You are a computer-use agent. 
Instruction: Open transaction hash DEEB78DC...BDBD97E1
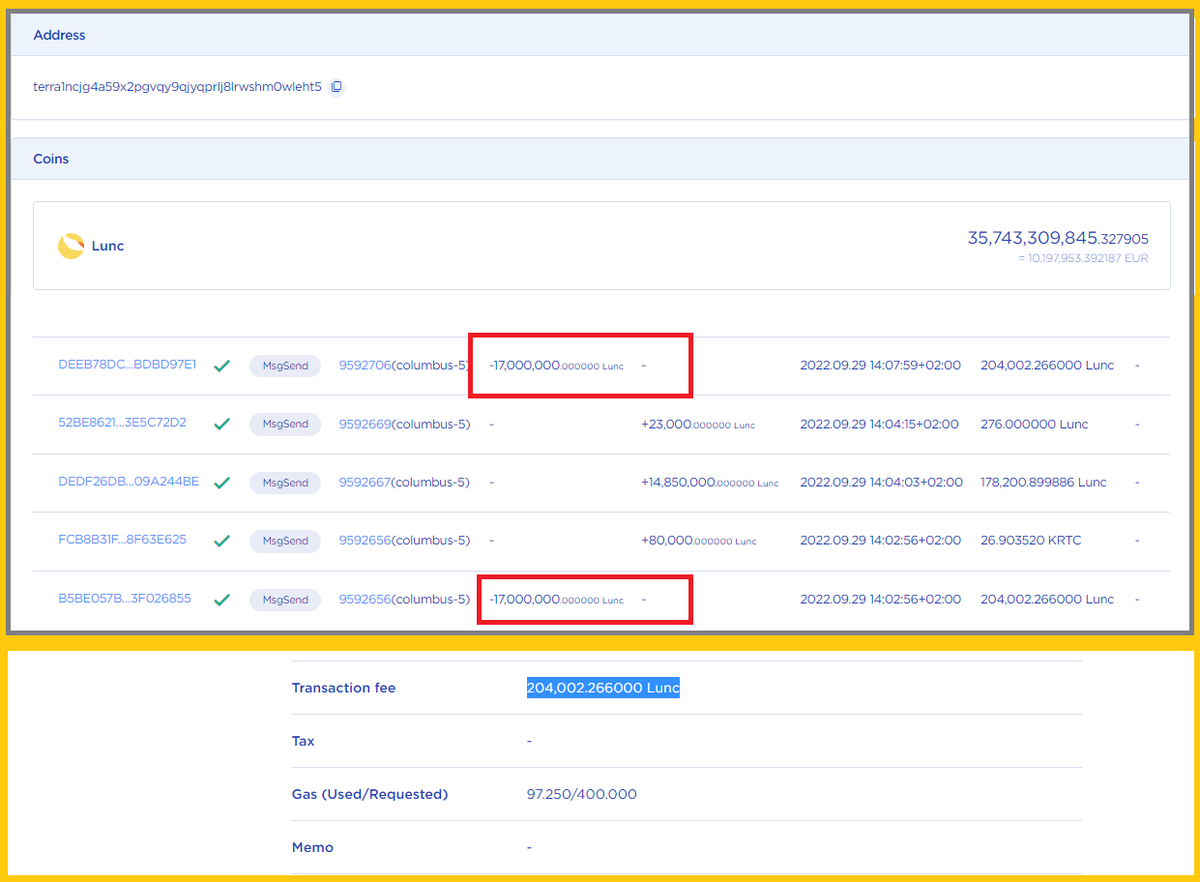[x=127, y=365]
